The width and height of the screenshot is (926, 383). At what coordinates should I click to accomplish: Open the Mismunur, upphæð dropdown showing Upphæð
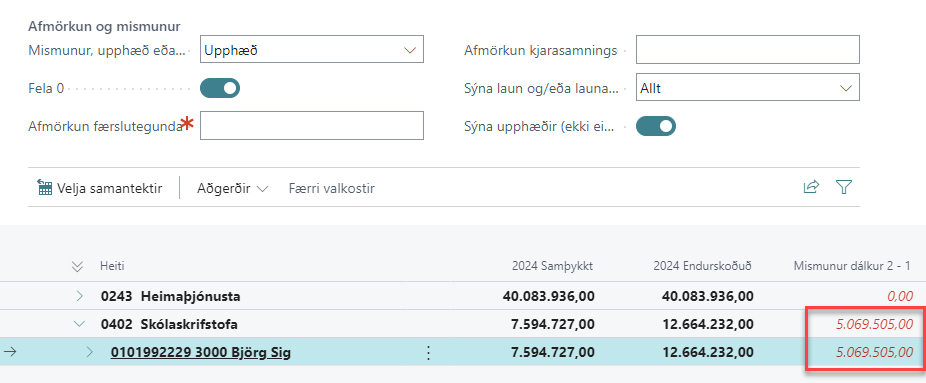click(x=312, y=50)
